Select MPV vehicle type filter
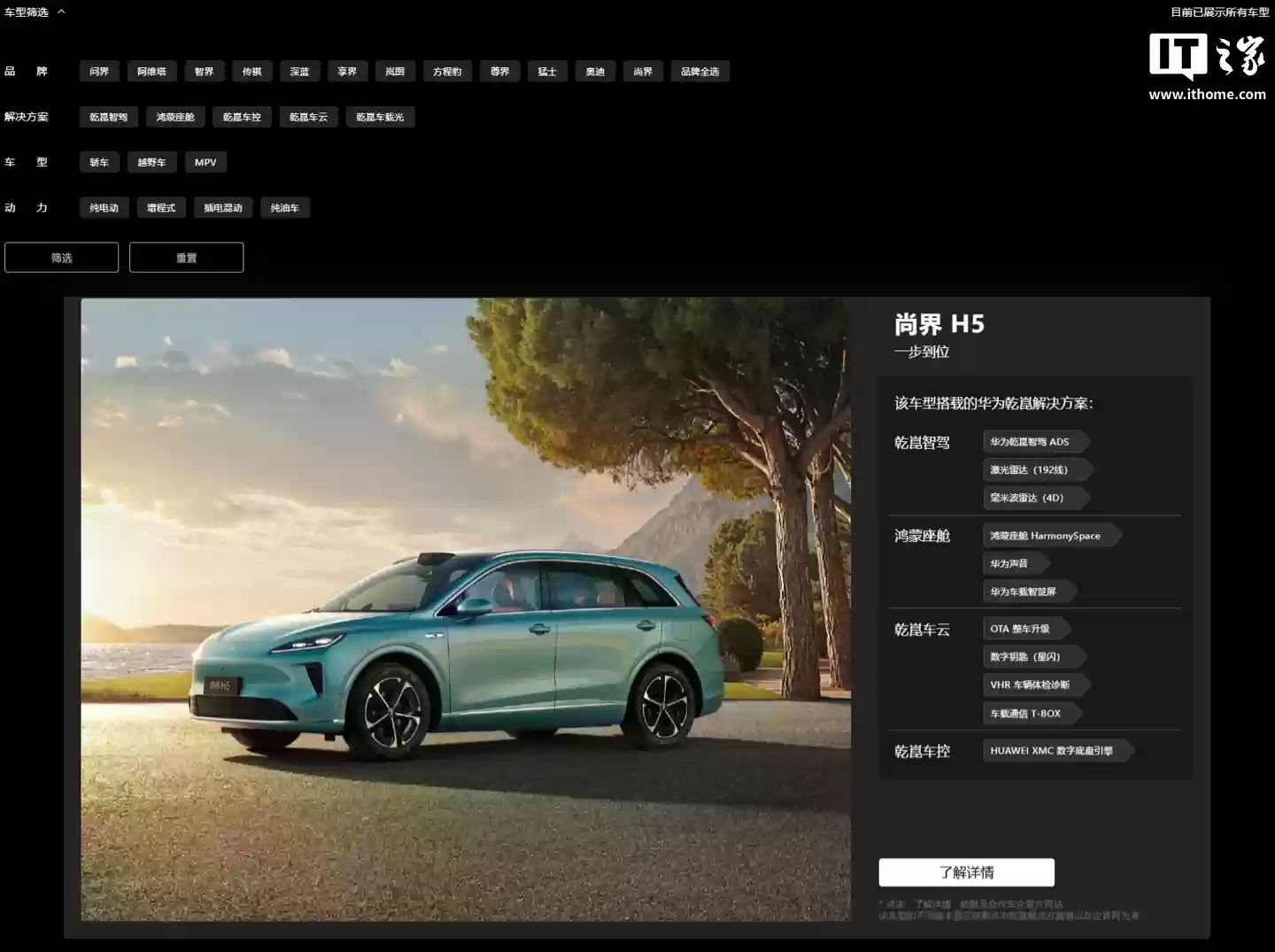The image size is (1275, 952). coord(205,162)
